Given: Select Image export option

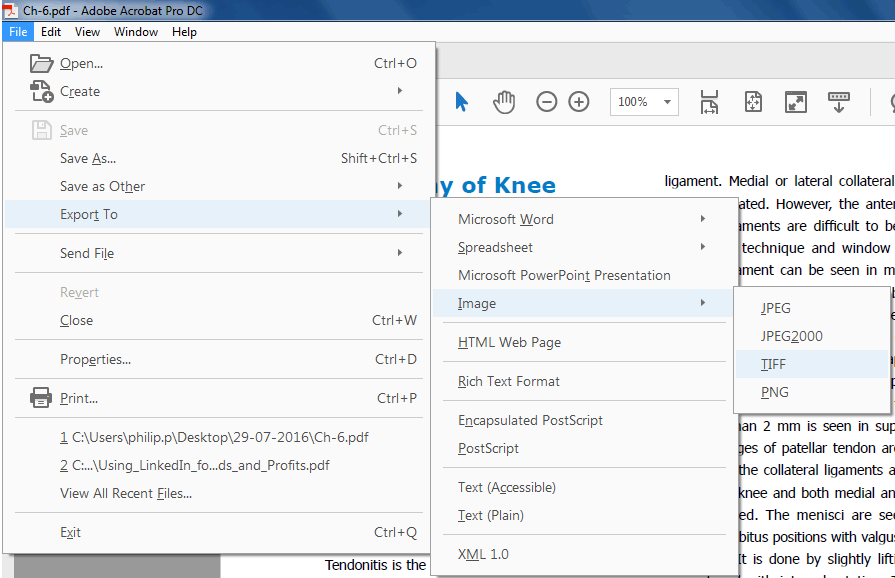Looking at the screenshot, I should coord(583,303).
